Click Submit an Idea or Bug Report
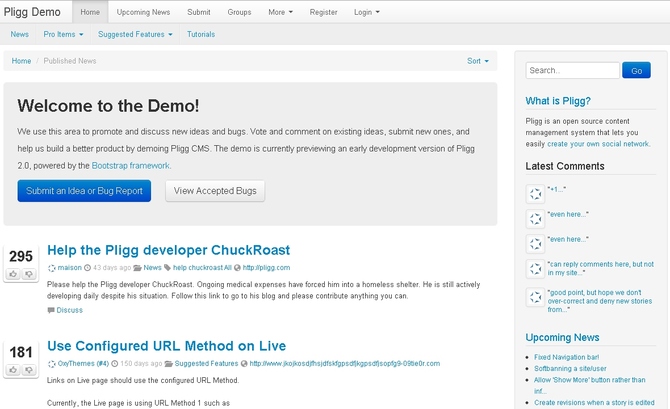670x409 pixels. coord(84,191)
